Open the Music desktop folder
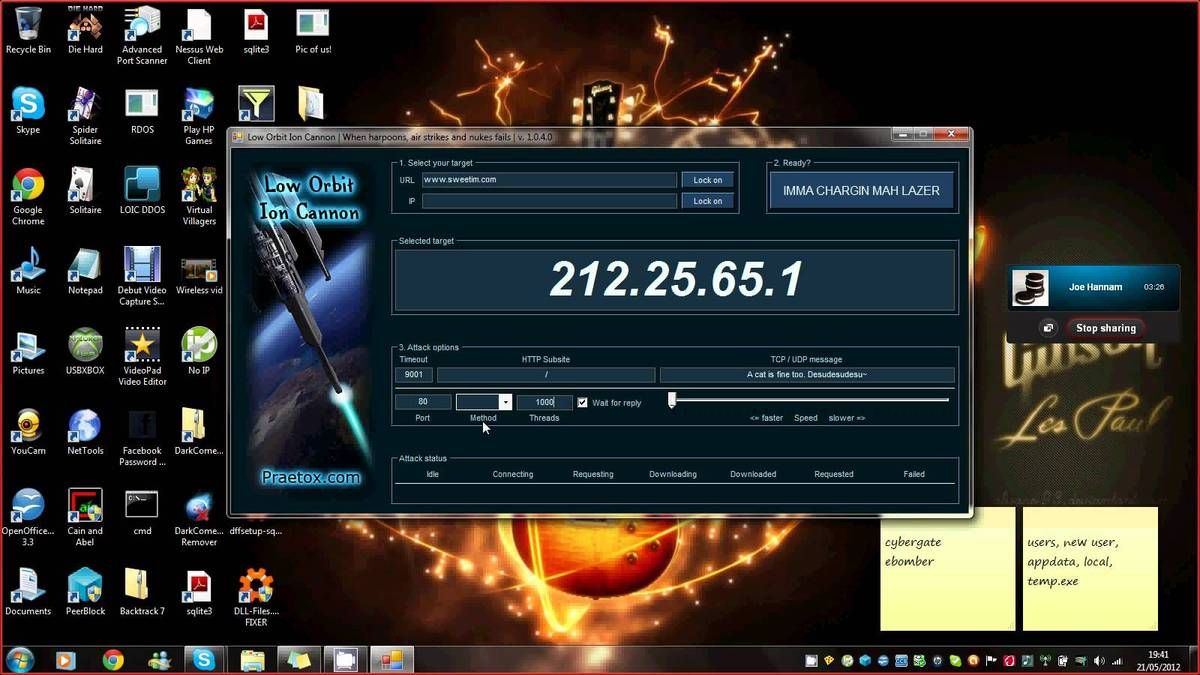 28,271
